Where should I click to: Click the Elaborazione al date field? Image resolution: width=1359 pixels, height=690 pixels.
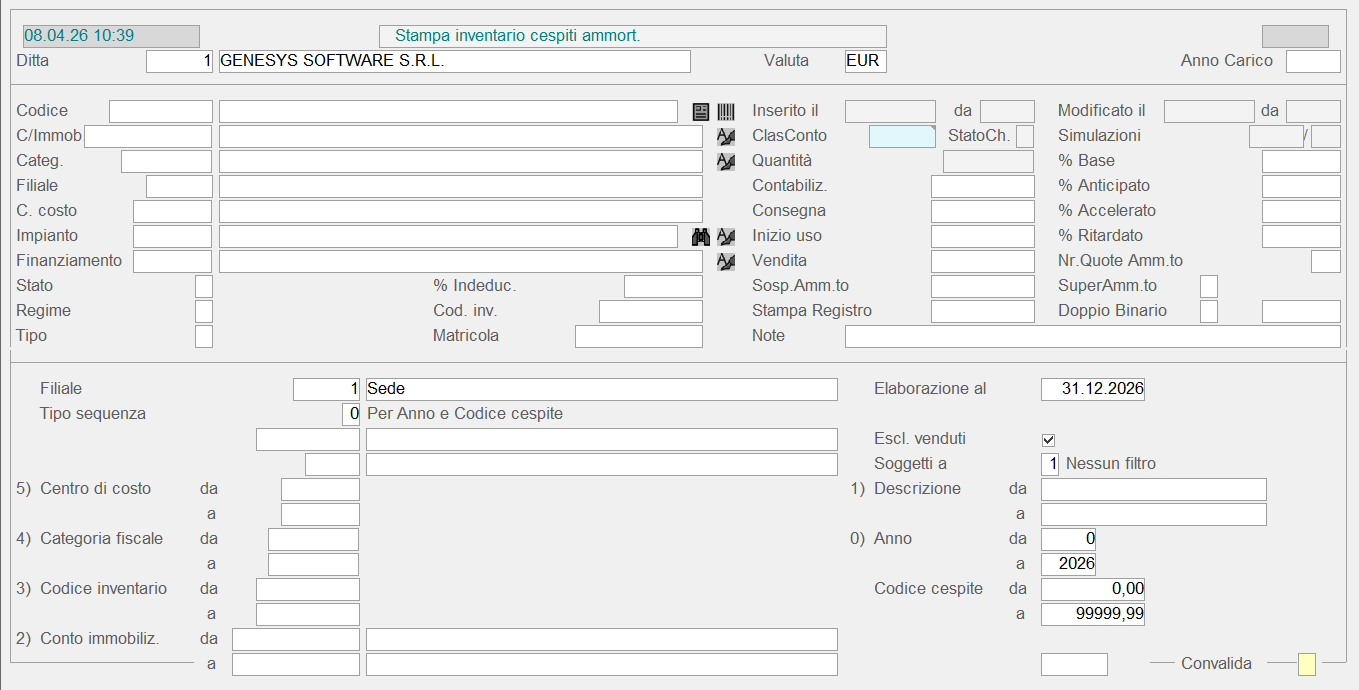click(x=1092, y=389)
